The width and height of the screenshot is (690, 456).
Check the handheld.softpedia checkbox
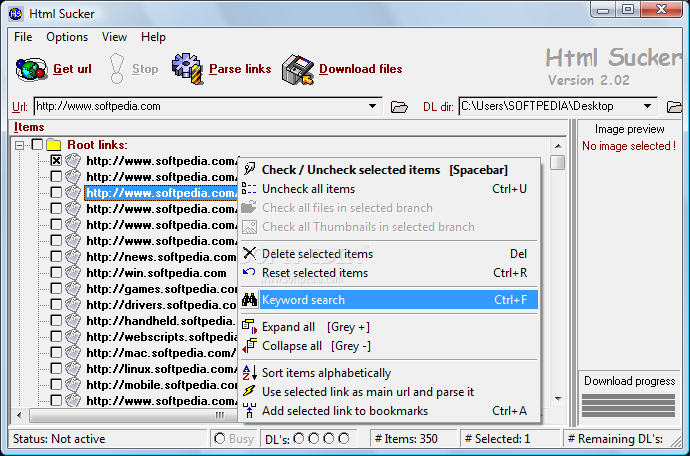(56, 320)
